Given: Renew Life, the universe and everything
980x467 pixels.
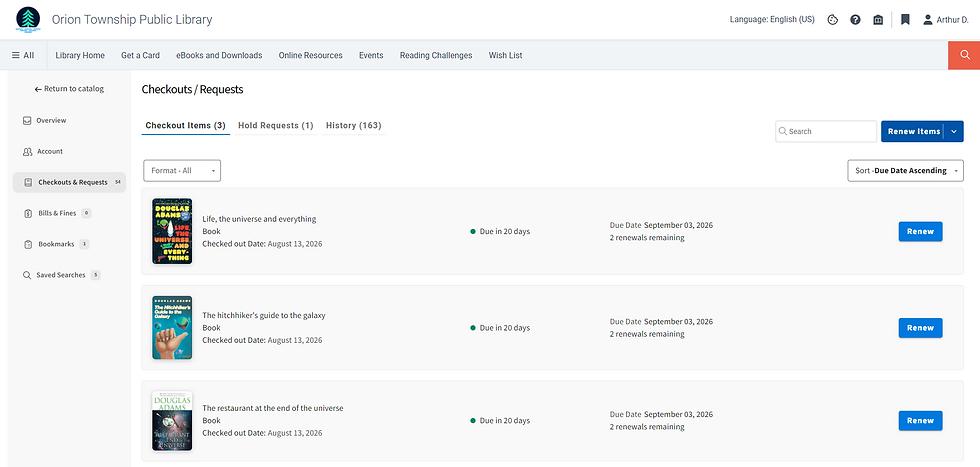Looking at the screenshot, I should click(x=921, y=231).
